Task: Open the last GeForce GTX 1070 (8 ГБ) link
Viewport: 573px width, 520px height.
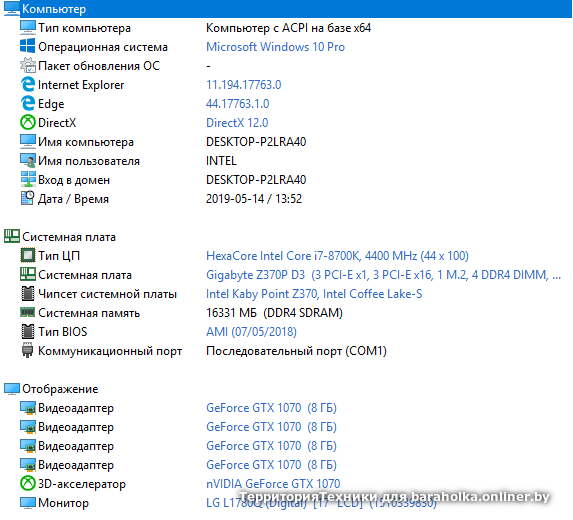Action: click(272, 465)
